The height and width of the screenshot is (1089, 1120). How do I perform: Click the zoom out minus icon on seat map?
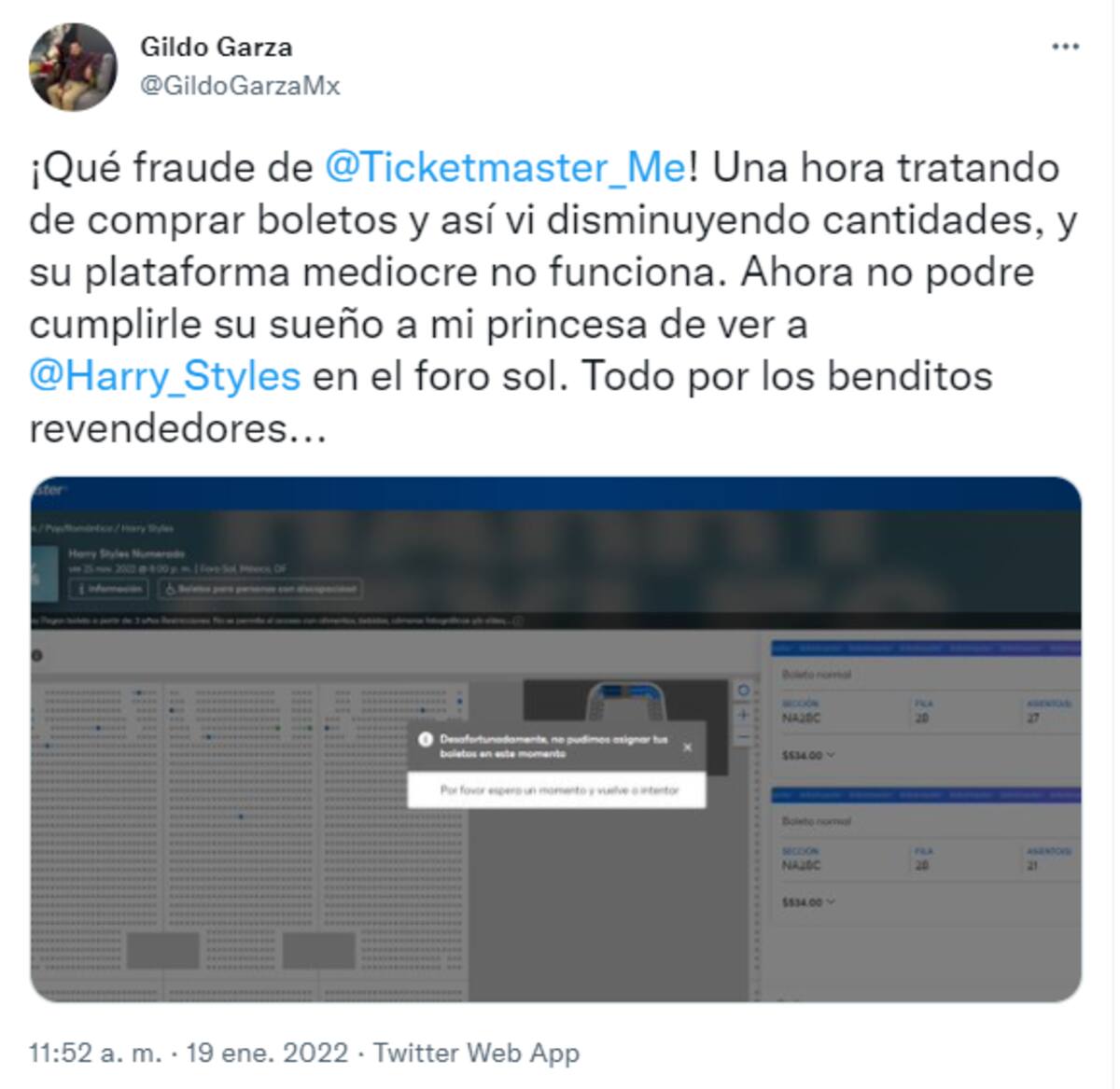[744, 737]
